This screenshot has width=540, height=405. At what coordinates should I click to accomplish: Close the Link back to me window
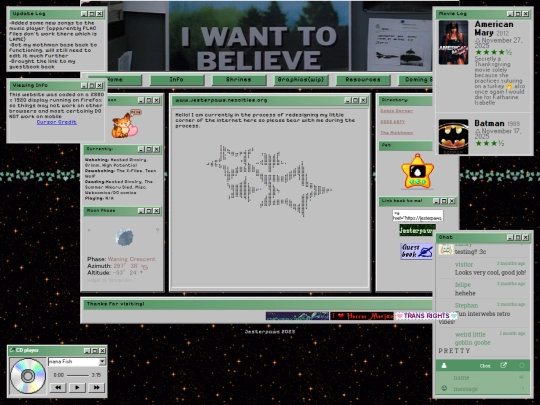pos(452,201)
